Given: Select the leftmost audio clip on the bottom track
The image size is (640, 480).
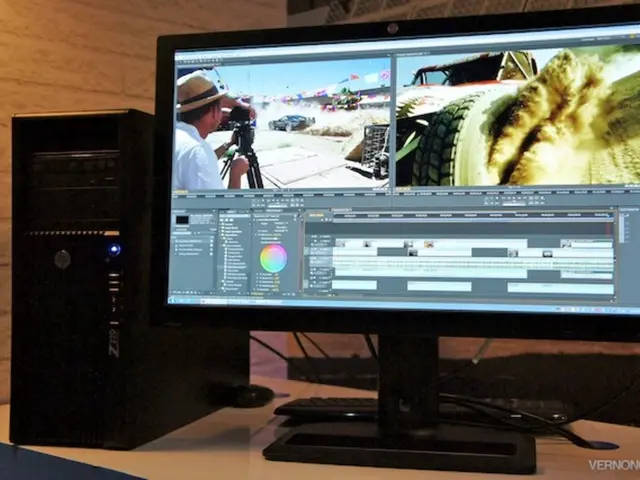Looking at the screenshot, I should click(x=353, y=286).
